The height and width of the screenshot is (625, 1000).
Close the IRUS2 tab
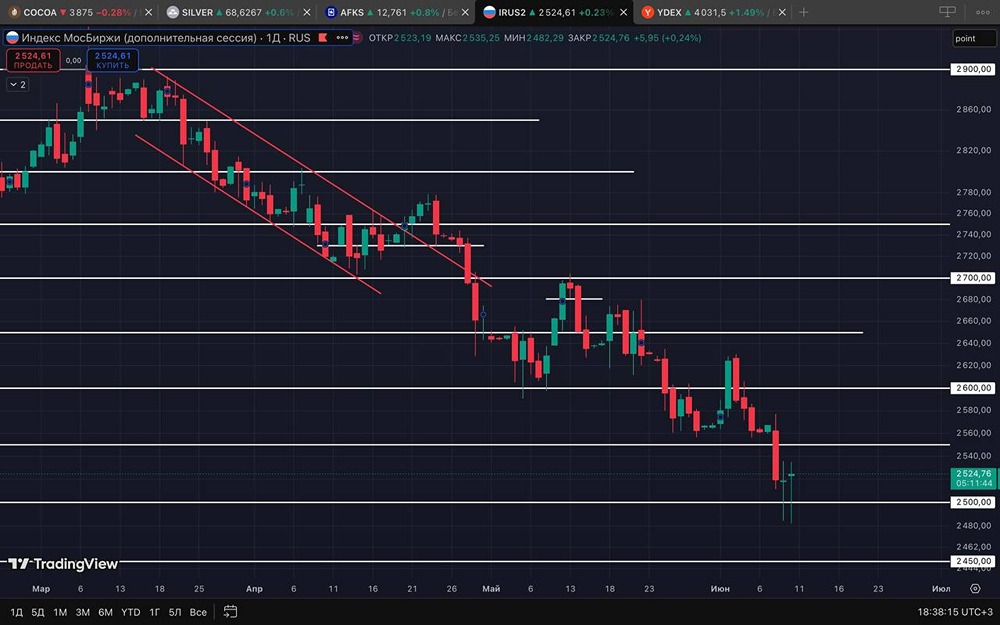pyautogui.click(x=623, y=12)
